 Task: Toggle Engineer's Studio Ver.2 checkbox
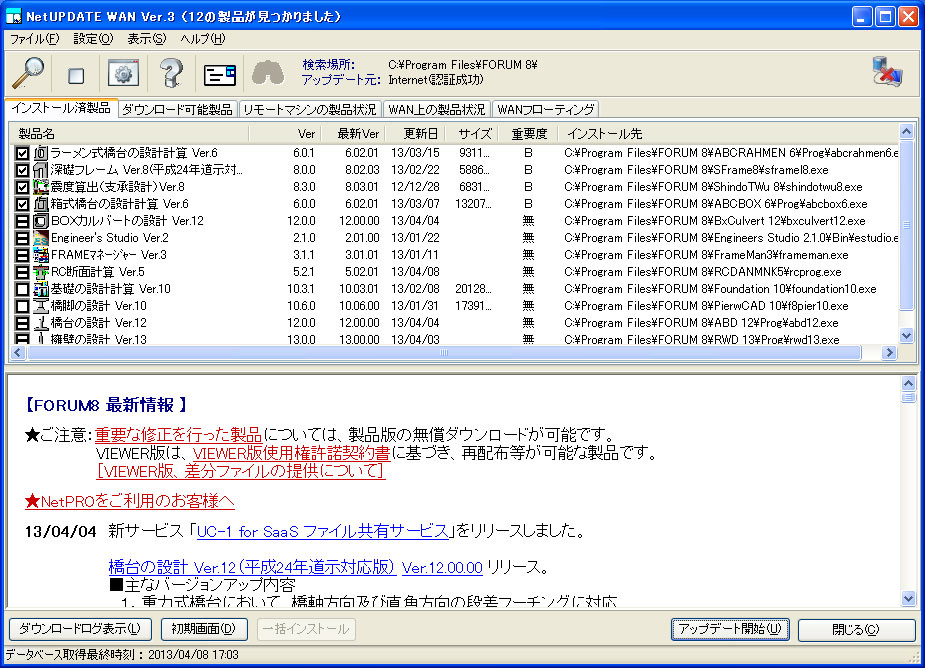pos(22,238)
